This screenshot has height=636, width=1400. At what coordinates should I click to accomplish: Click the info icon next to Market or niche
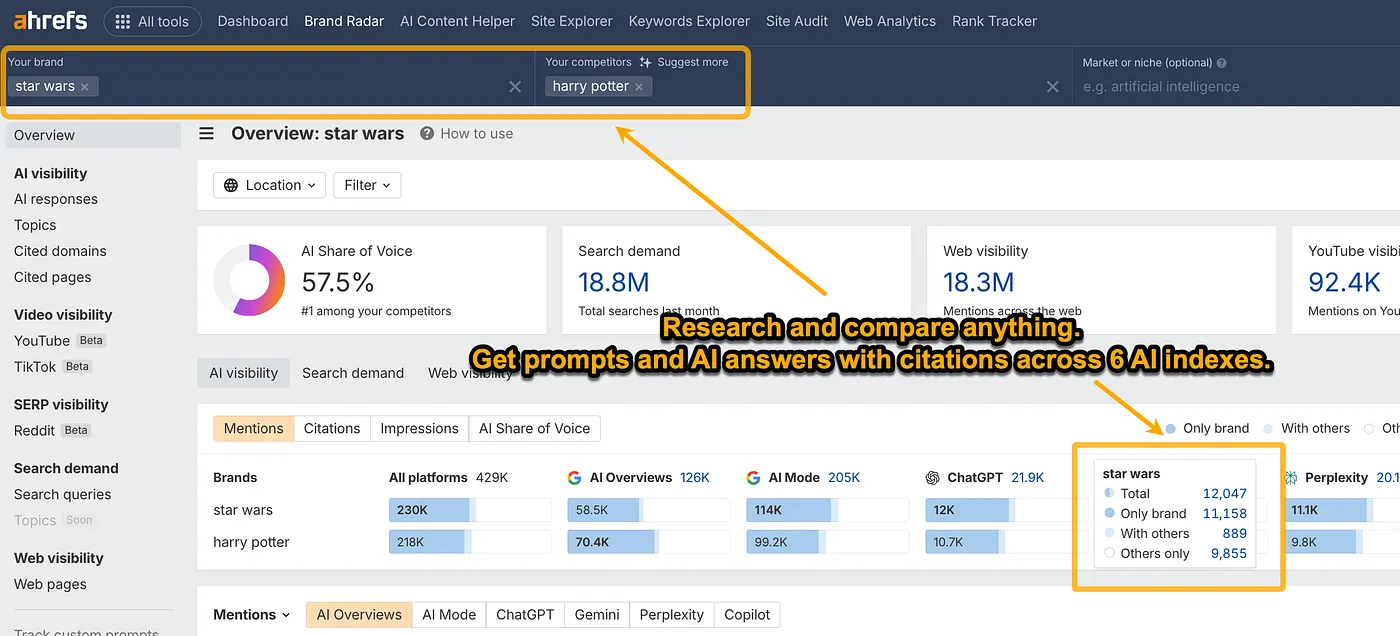[x=1222, y=61]
